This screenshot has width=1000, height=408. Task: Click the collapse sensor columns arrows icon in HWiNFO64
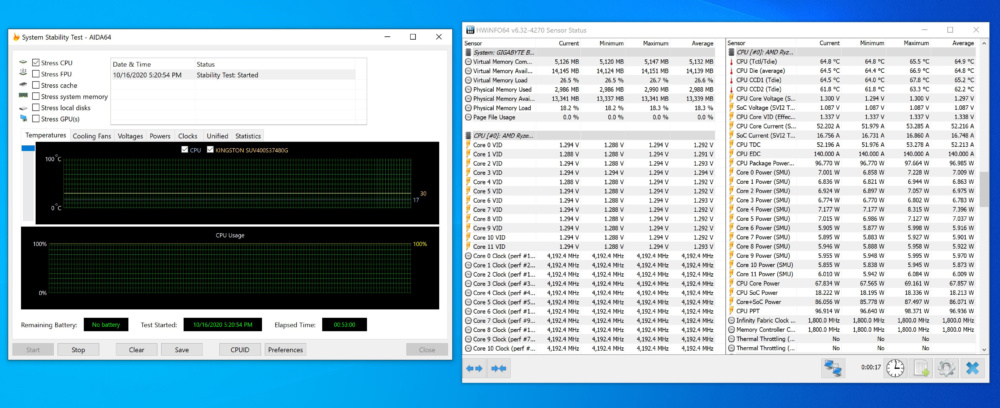point(499,368)
